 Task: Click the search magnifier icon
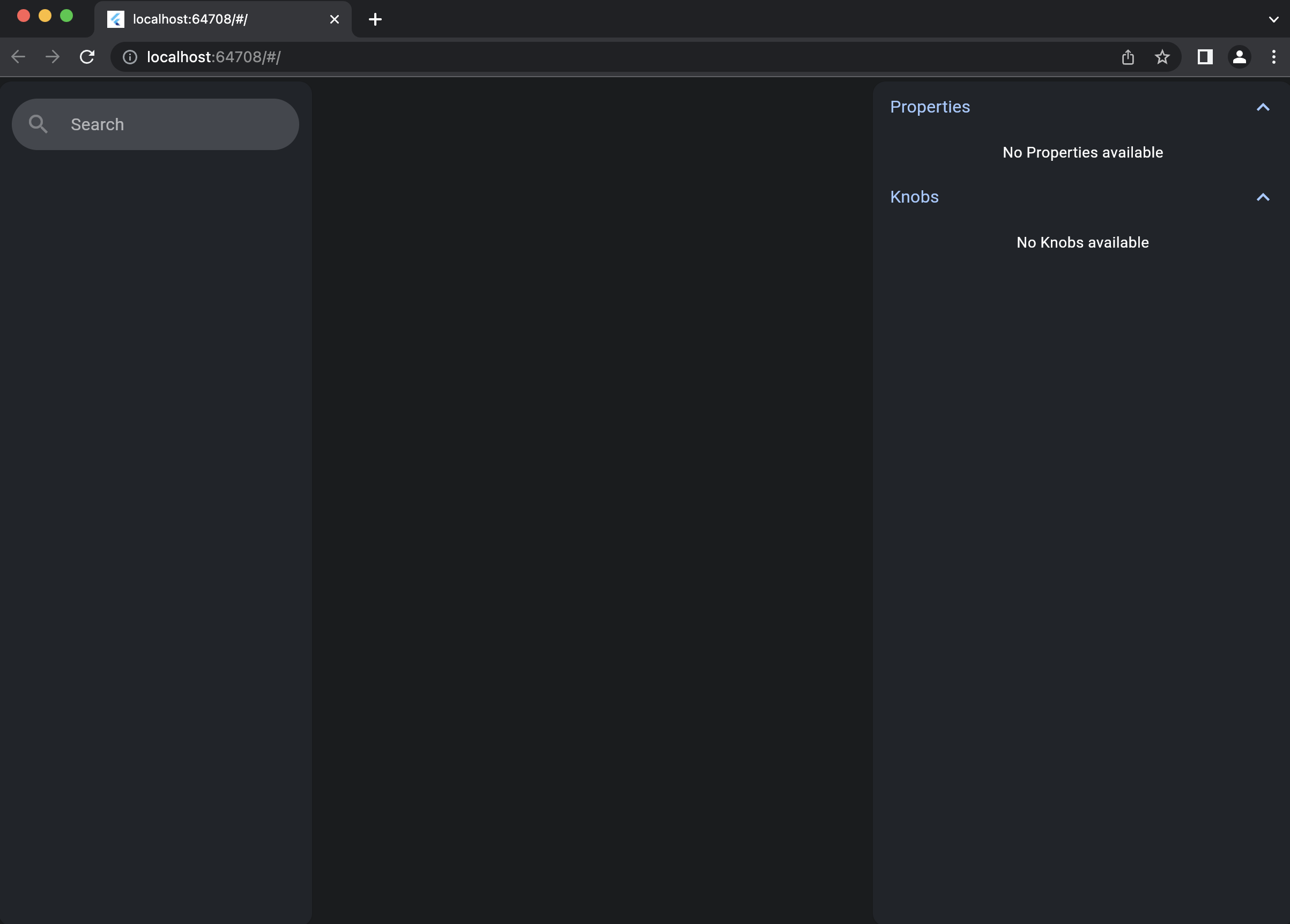tap(38, 124)
